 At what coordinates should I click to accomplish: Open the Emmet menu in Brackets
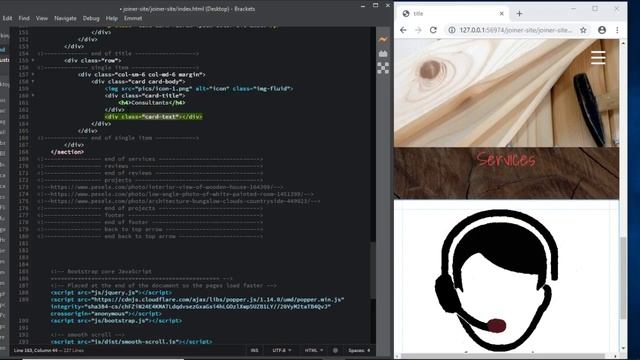tap(133, 18)
